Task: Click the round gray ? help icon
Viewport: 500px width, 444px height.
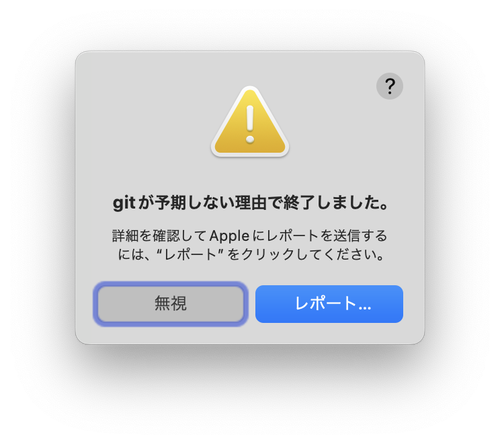Action: coord(389,86)
